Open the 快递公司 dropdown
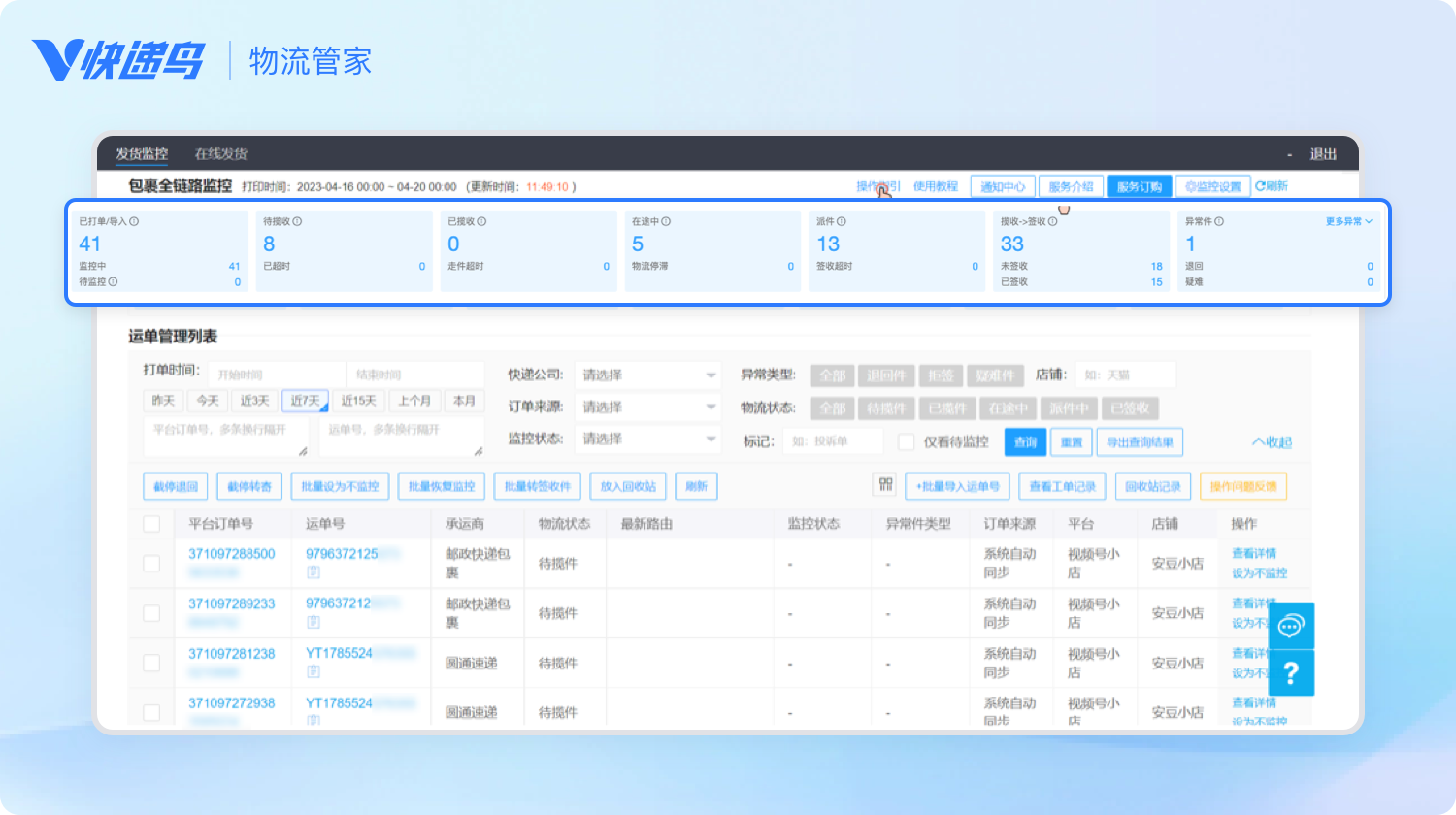 647,375
